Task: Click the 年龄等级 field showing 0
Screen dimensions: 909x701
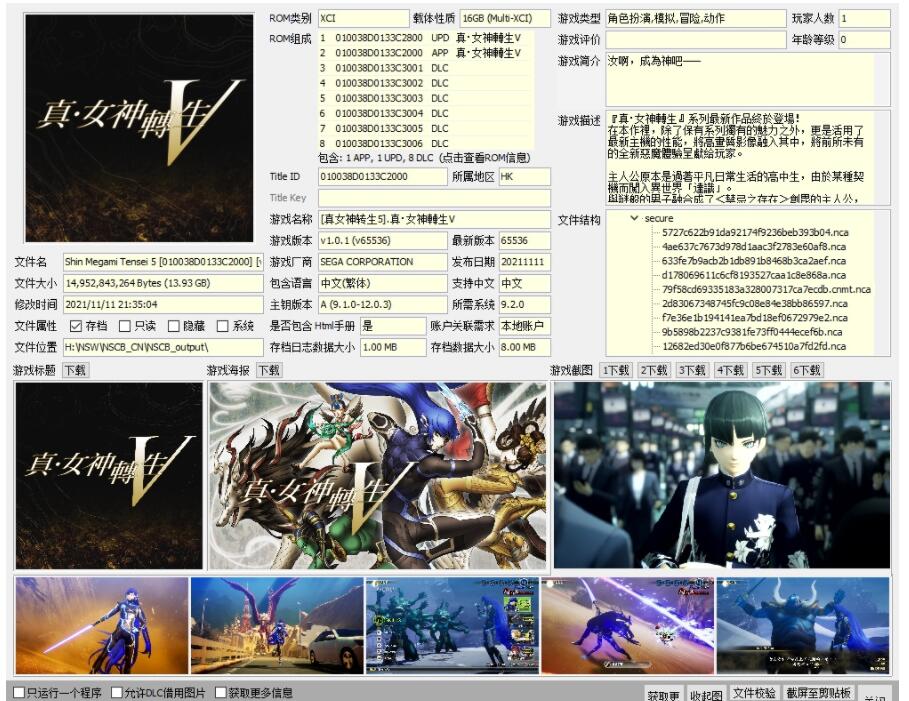Action: tap(864, 40)
